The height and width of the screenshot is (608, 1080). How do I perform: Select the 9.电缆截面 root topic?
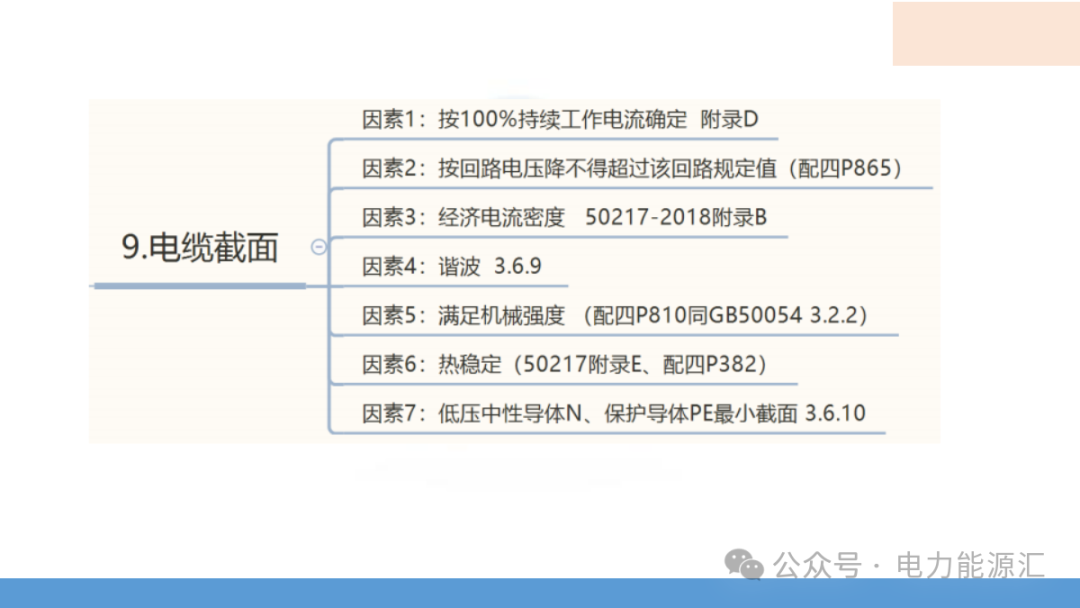point(200,247)
